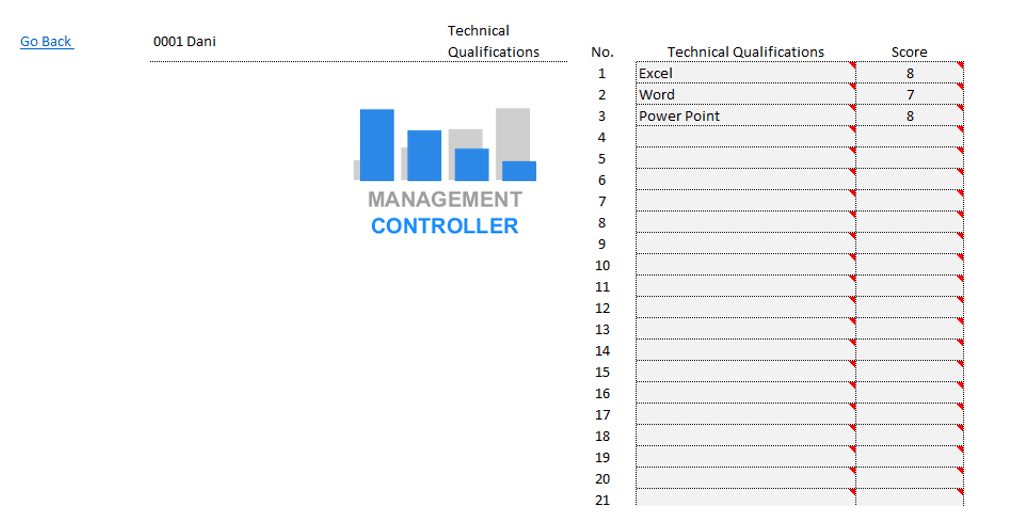Click the Score column header
Viewport: 1014px width, 527px height.
click(909, 52)
